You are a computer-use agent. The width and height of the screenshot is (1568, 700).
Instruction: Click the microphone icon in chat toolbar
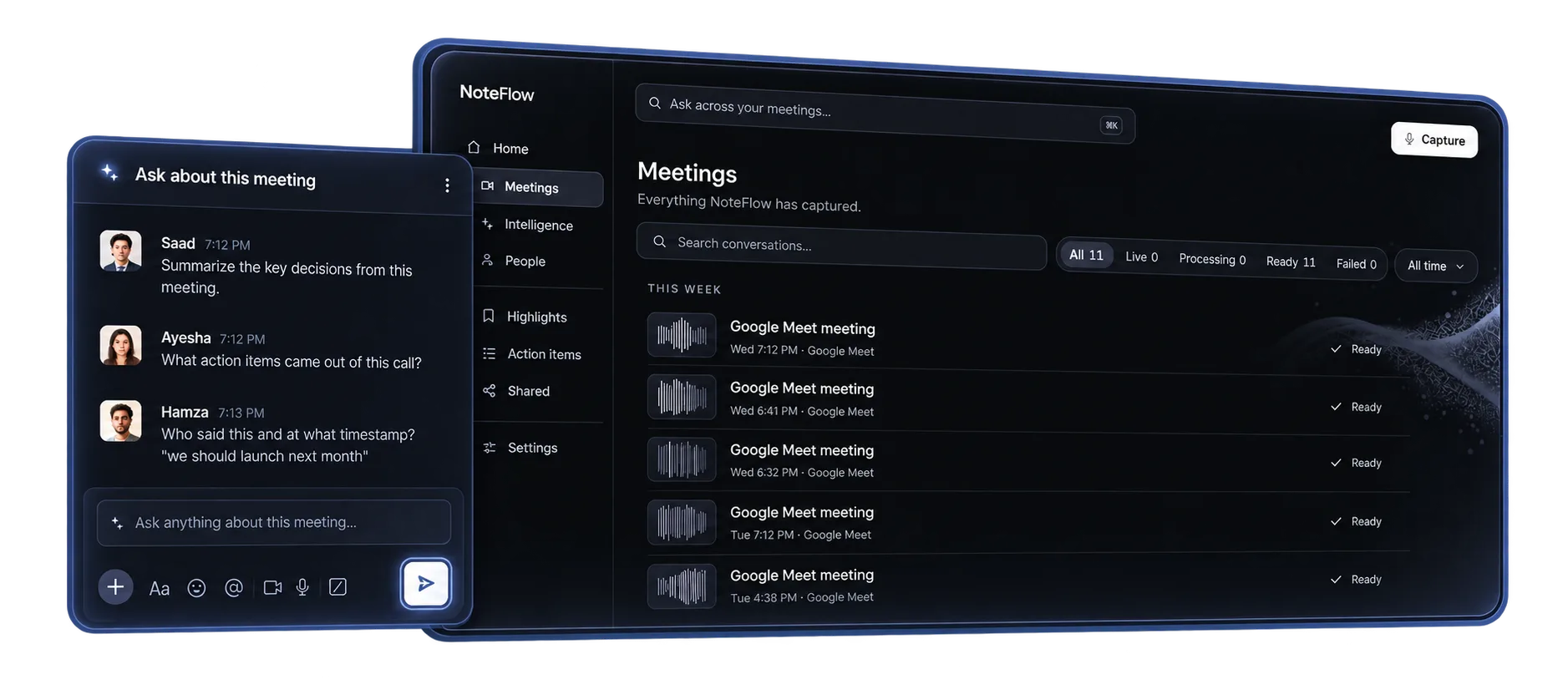point(302,588)
